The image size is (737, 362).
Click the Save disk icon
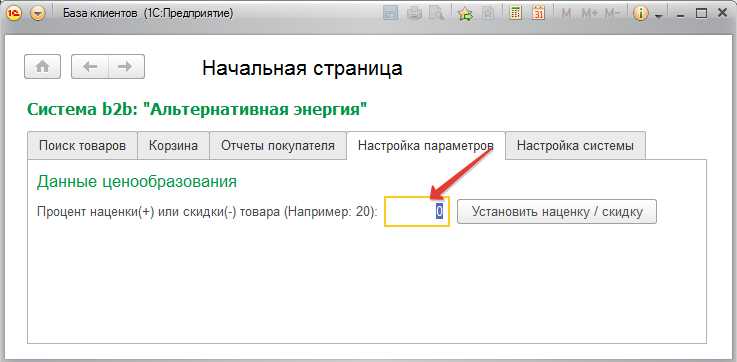(391, 14)
